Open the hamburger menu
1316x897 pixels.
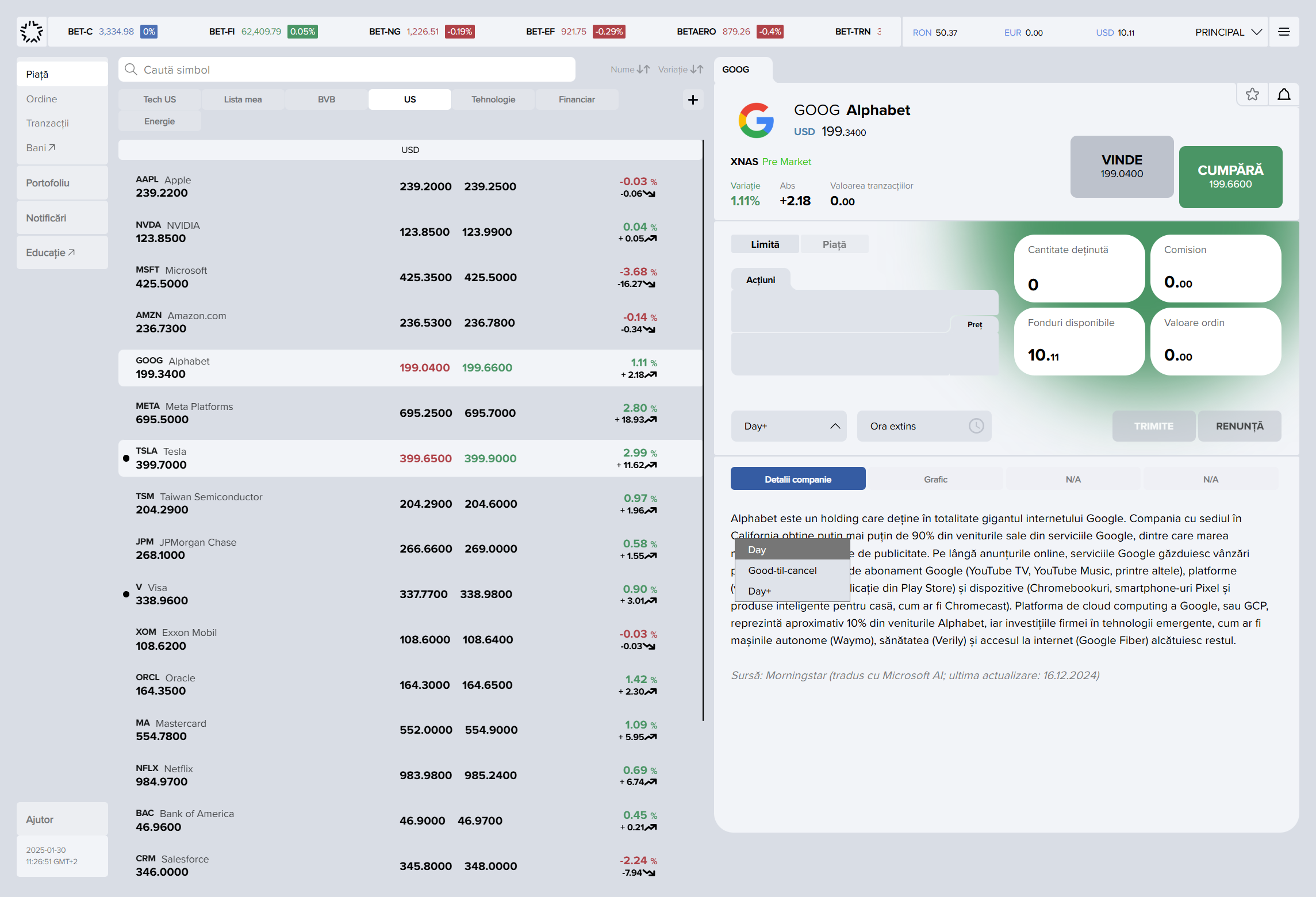click(1284, 32)
